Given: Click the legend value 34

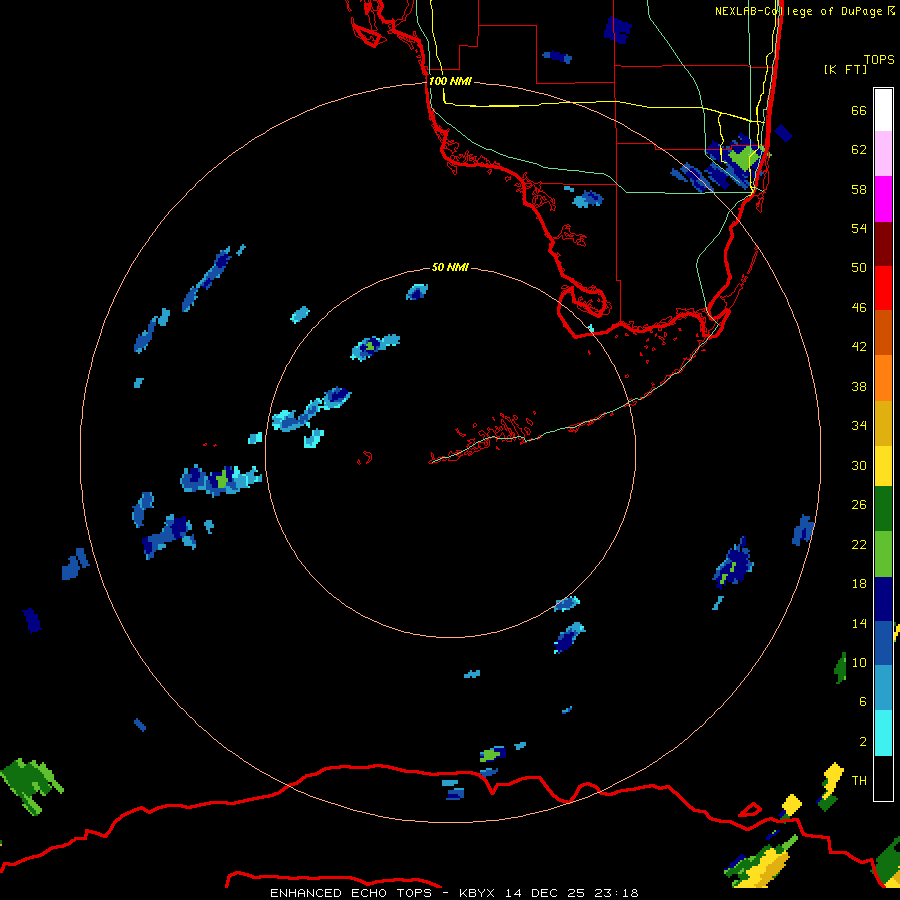Looking at the screenshot, I should coord(859,426).
